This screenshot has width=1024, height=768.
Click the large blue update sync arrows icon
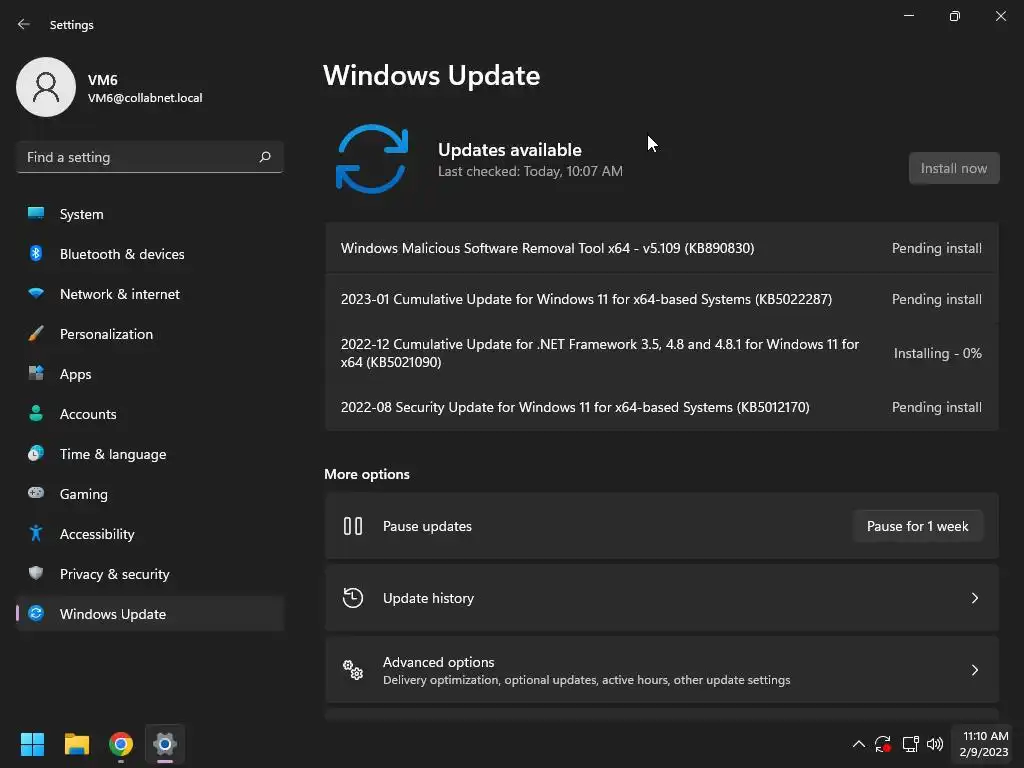(x=372, y=159)
